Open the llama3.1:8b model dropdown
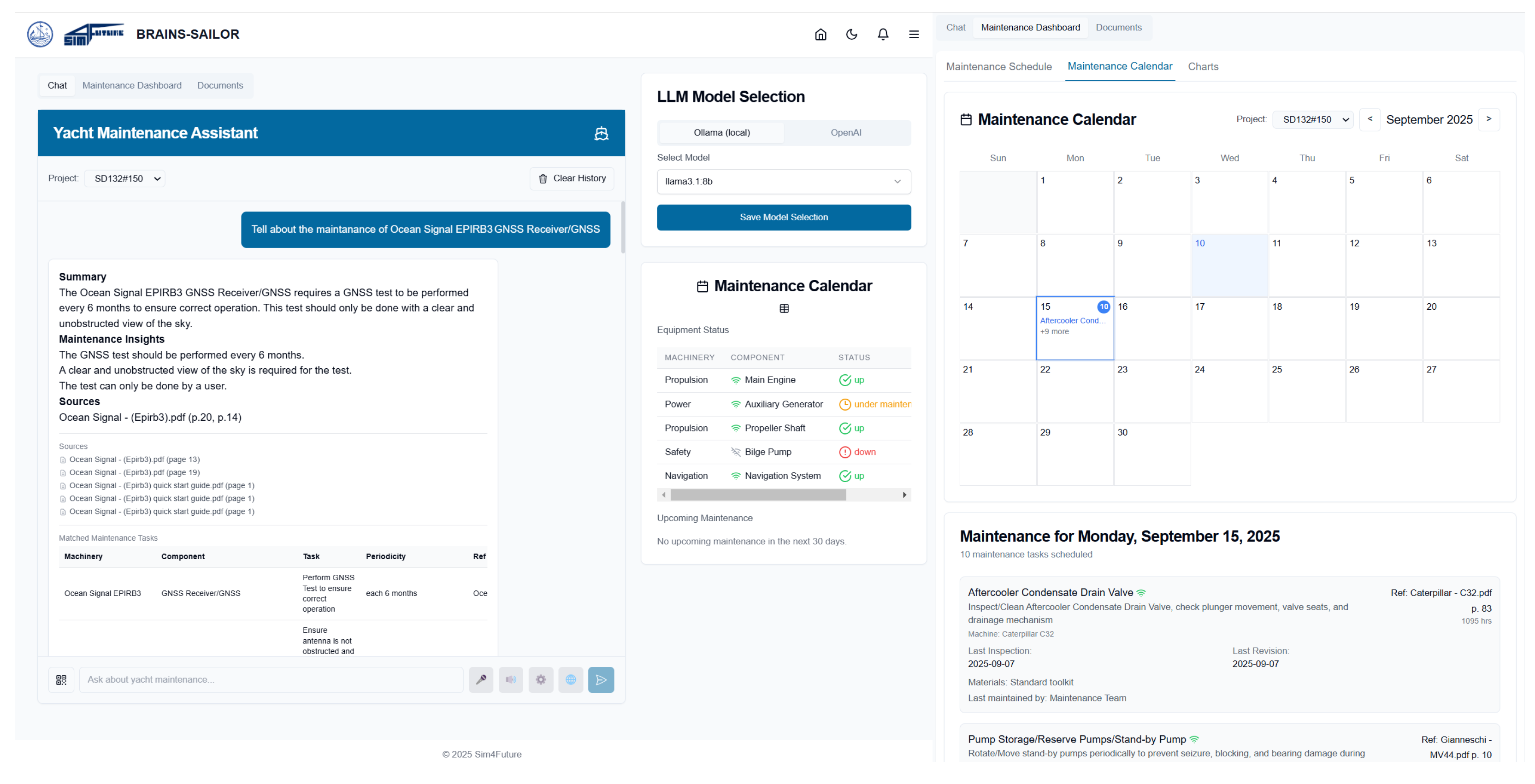Screen dimensions: 1535x784 [783, 182]
